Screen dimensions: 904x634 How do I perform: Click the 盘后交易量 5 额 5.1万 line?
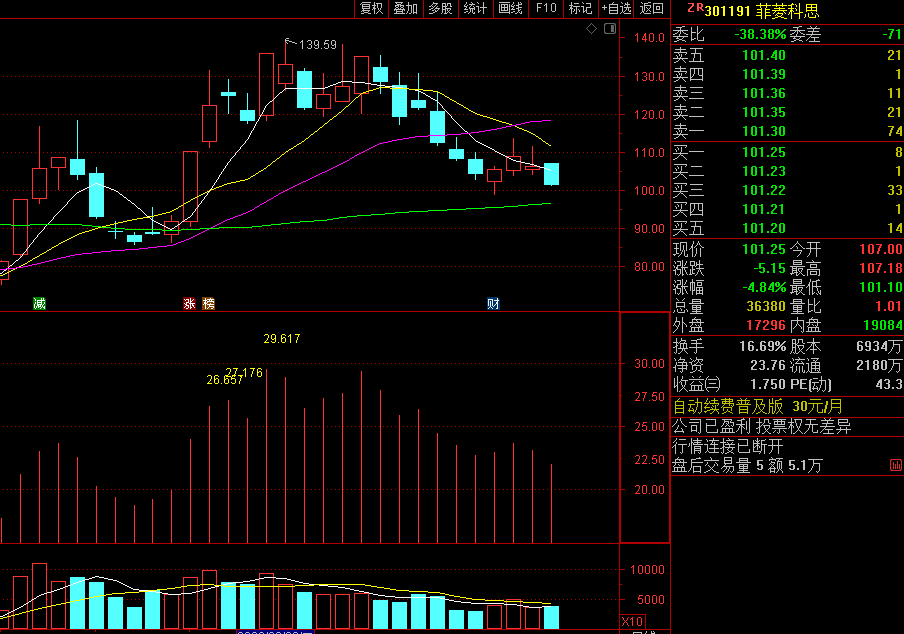coord(747,466)
